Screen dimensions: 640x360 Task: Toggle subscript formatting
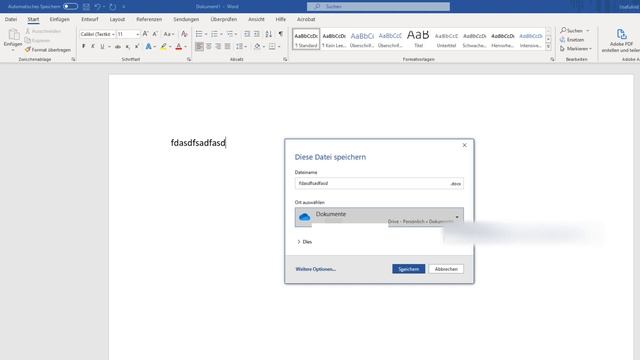pyautogui.click(x=128, y=47)
